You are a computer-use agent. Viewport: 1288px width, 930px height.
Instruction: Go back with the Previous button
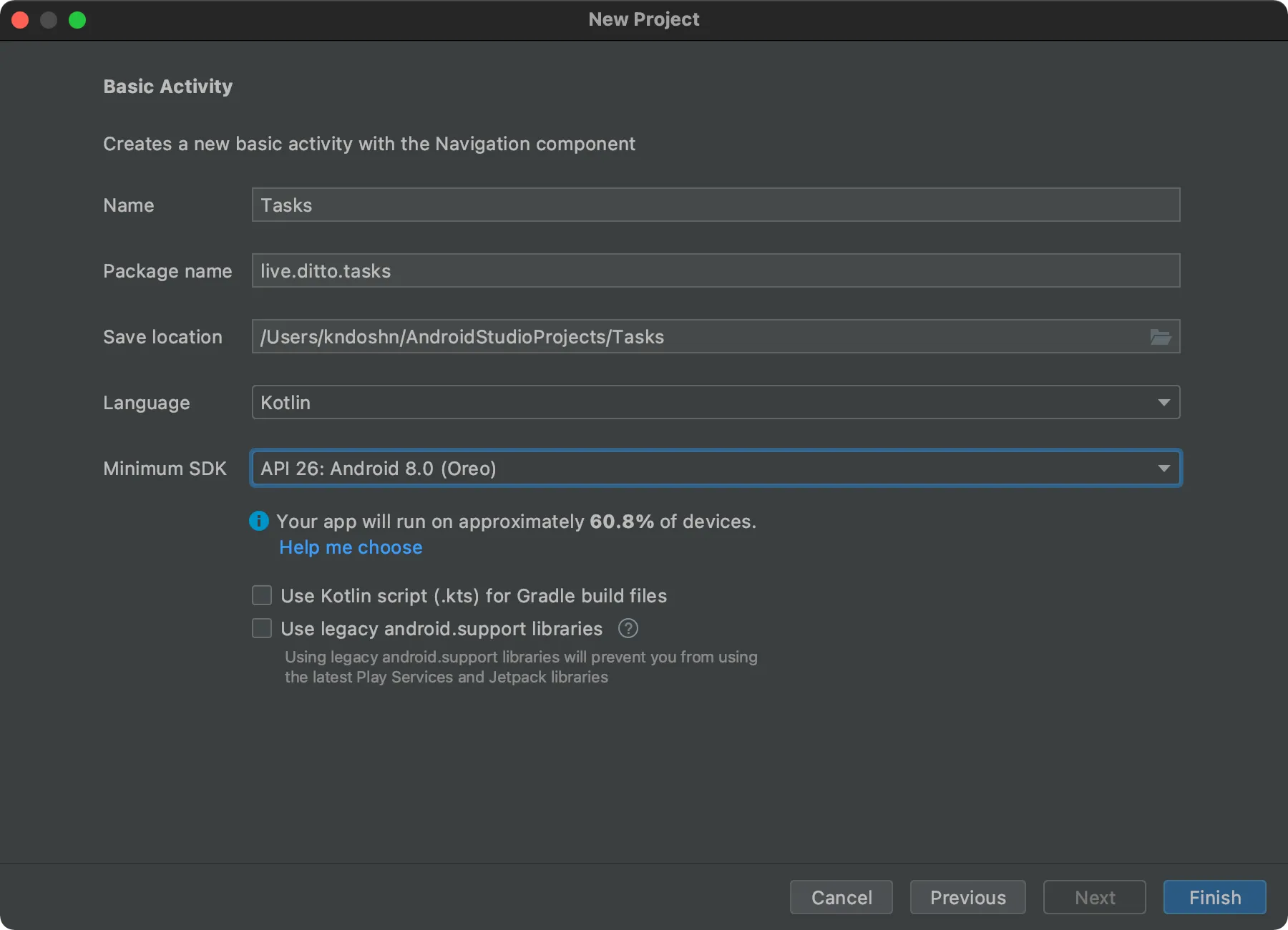pos(968,897)
